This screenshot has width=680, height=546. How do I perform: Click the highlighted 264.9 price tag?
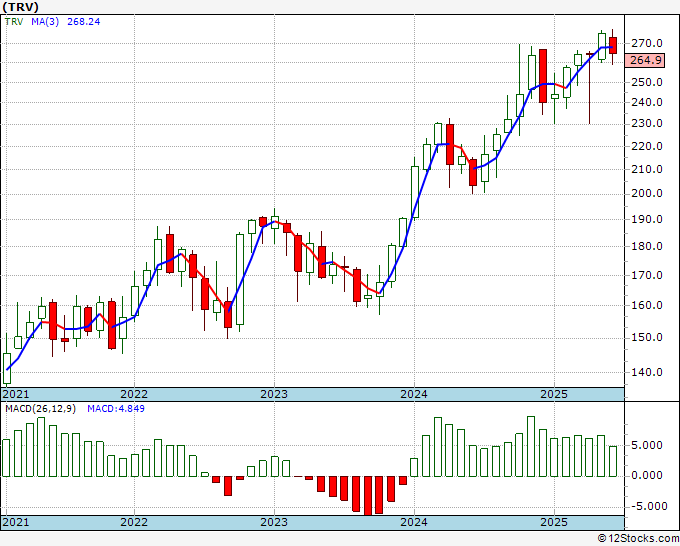647,60
